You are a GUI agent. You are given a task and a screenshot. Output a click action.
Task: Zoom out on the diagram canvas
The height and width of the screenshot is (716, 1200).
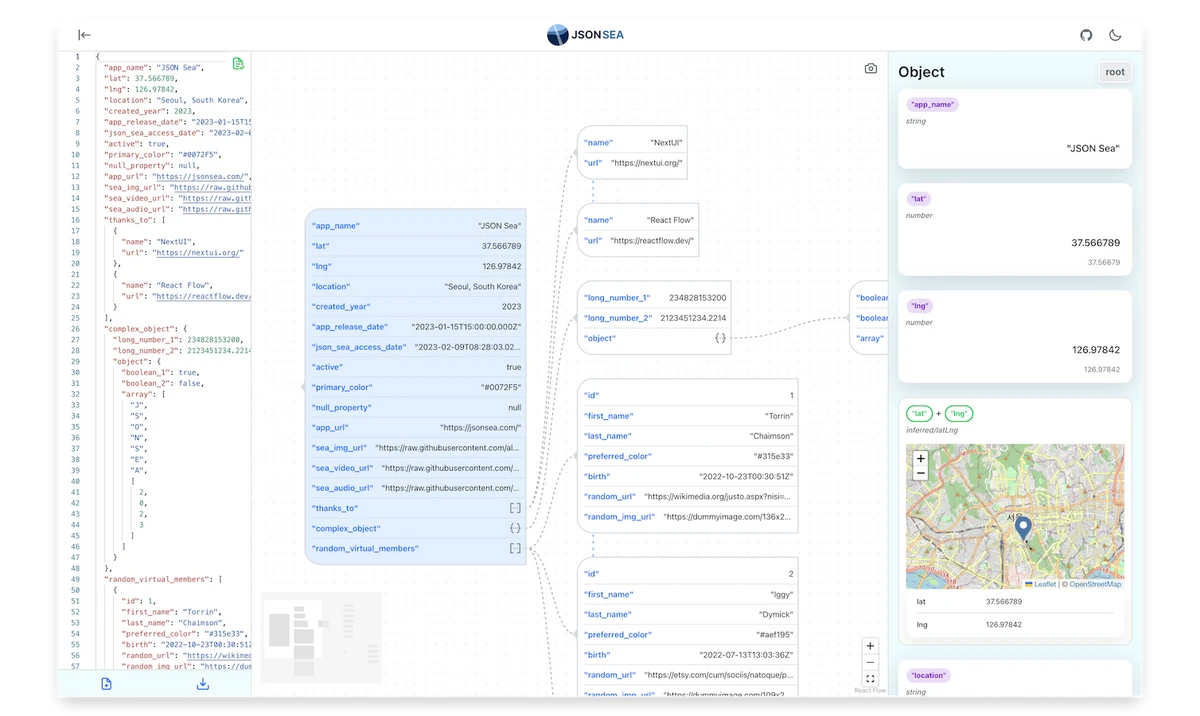pyautogui.click(x=870, y=662)
